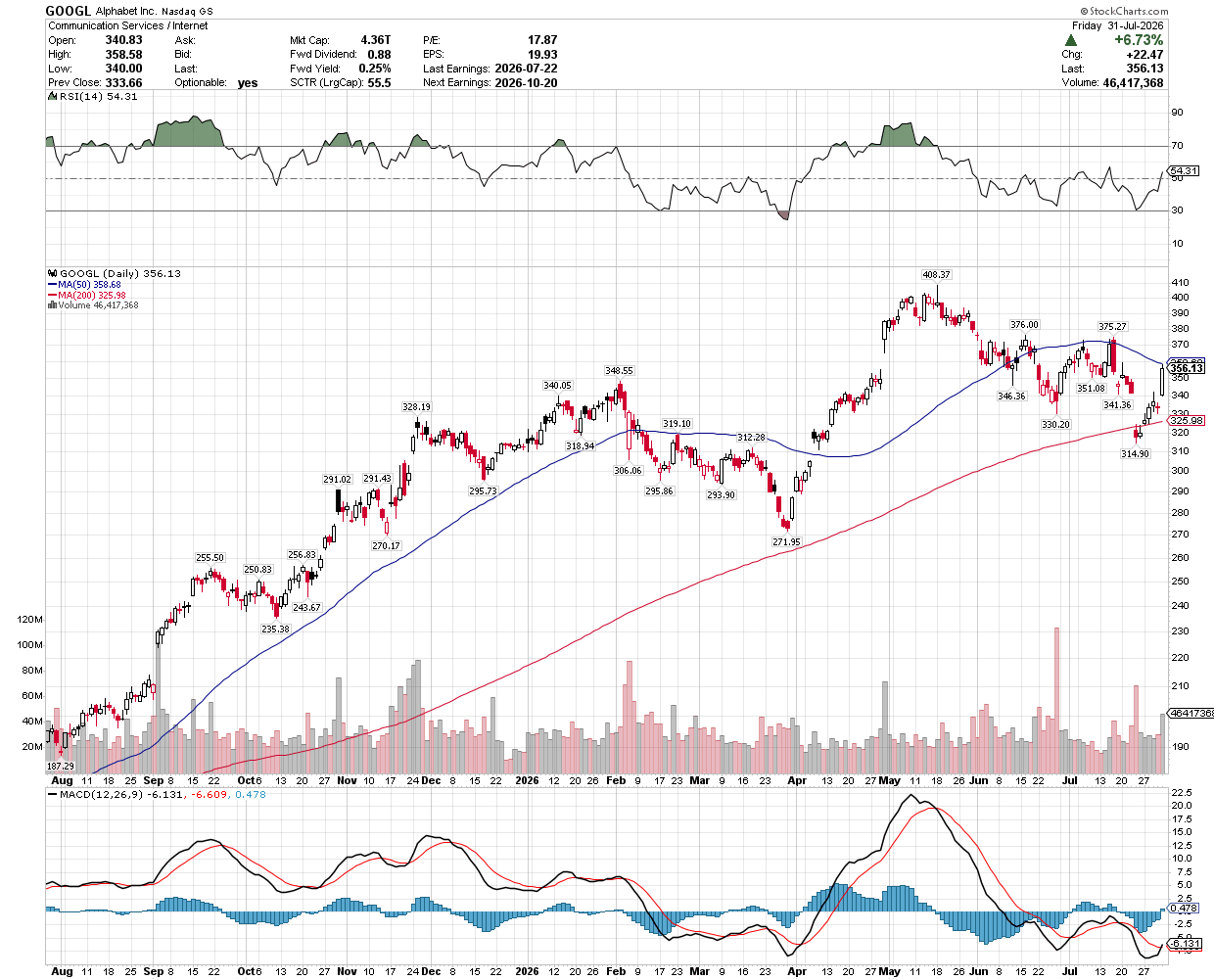1214x980 pixels.
Task: Click the volume bar icon in chart legend
Action: [x=52, y=305]
